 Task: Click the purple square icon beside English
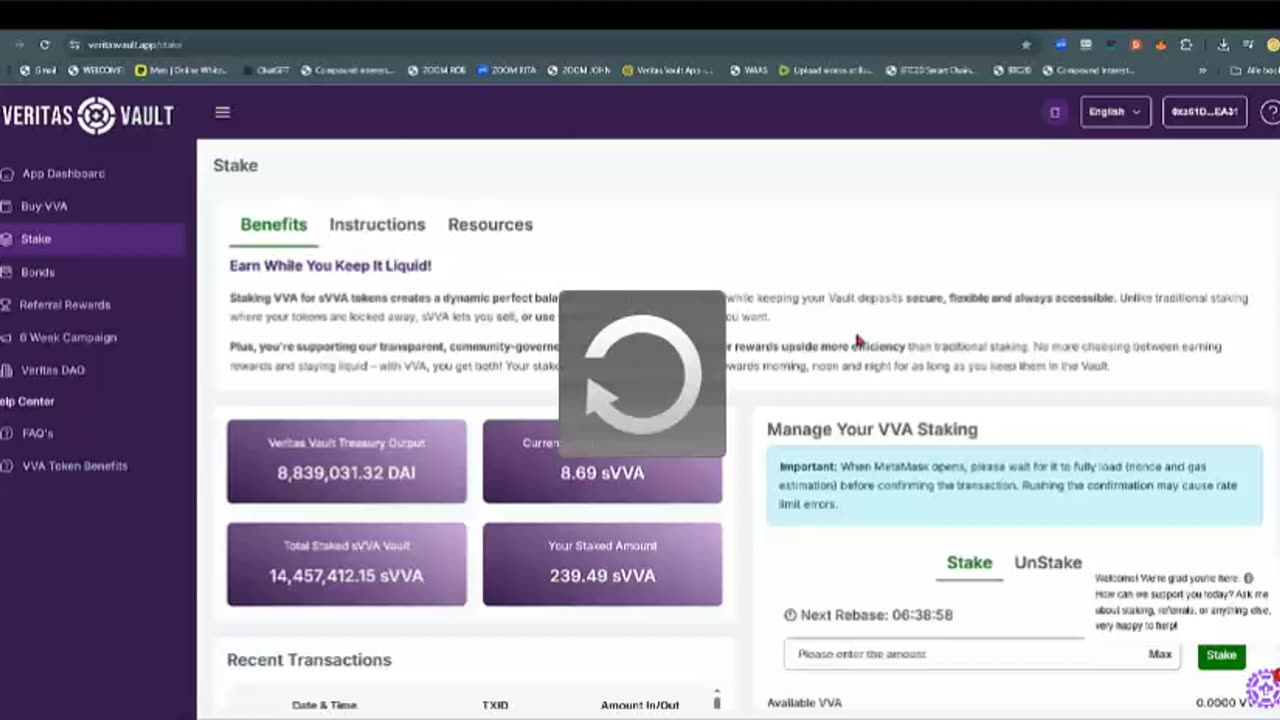pos(1054,112)
